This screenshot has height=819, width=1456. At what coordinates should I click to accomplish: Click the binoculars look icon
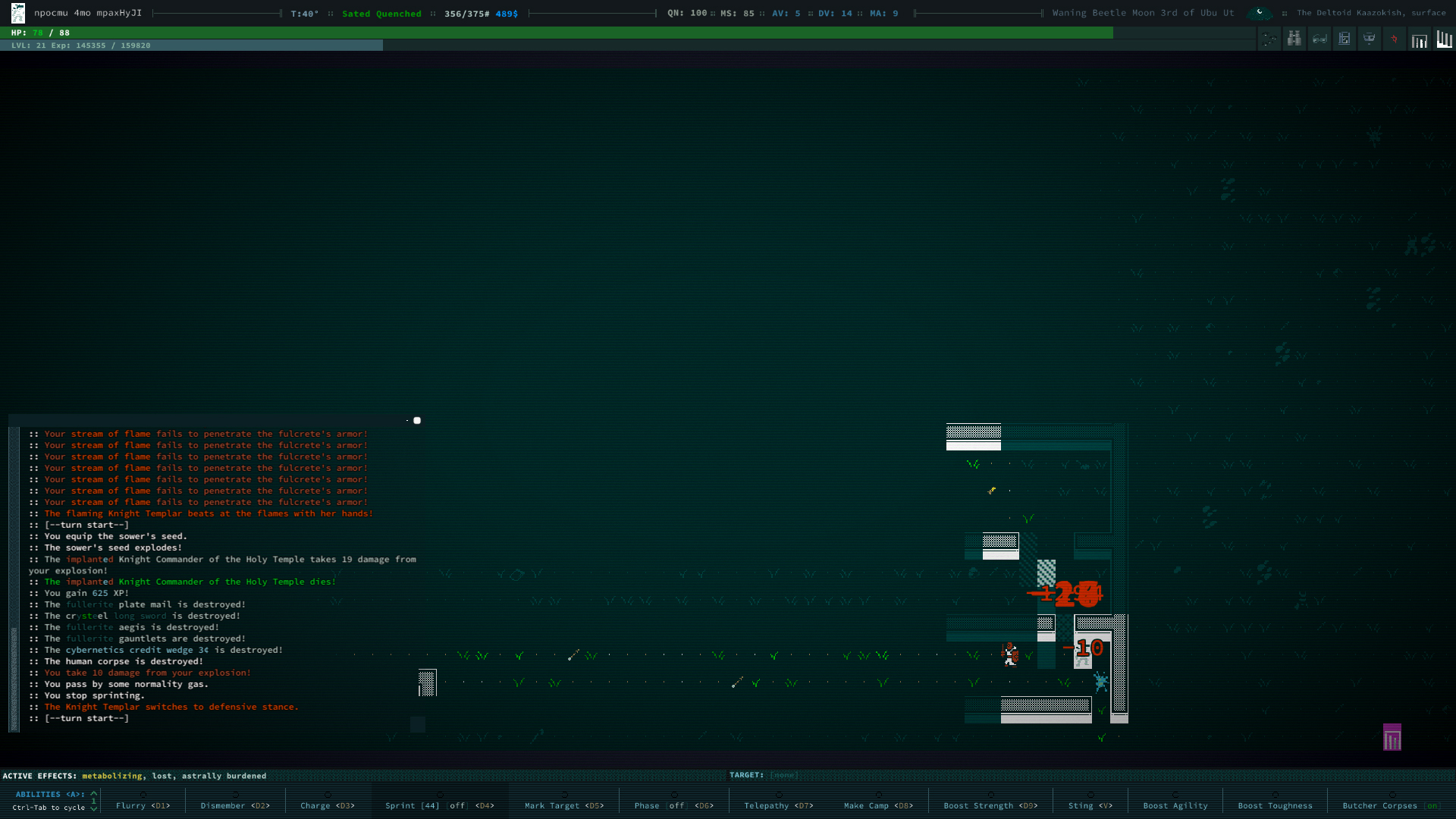click(x=1294, y=39)
